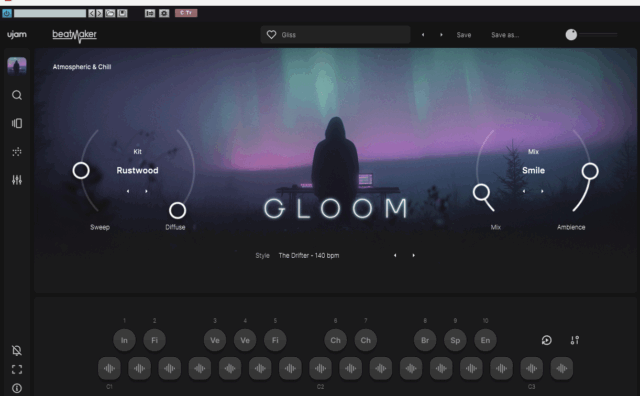Open the micro timing settings icon

click(575, 340)
